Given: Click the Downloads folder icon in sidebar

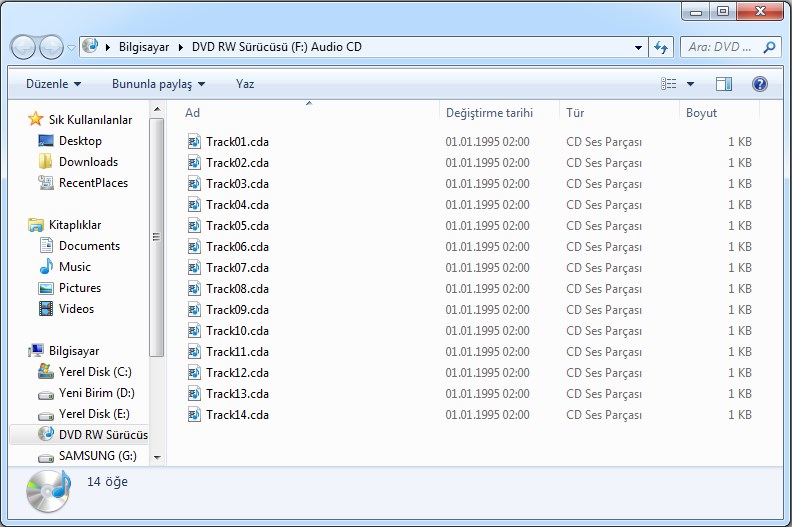Looking at the screenshot, I should tap(46, 162).
